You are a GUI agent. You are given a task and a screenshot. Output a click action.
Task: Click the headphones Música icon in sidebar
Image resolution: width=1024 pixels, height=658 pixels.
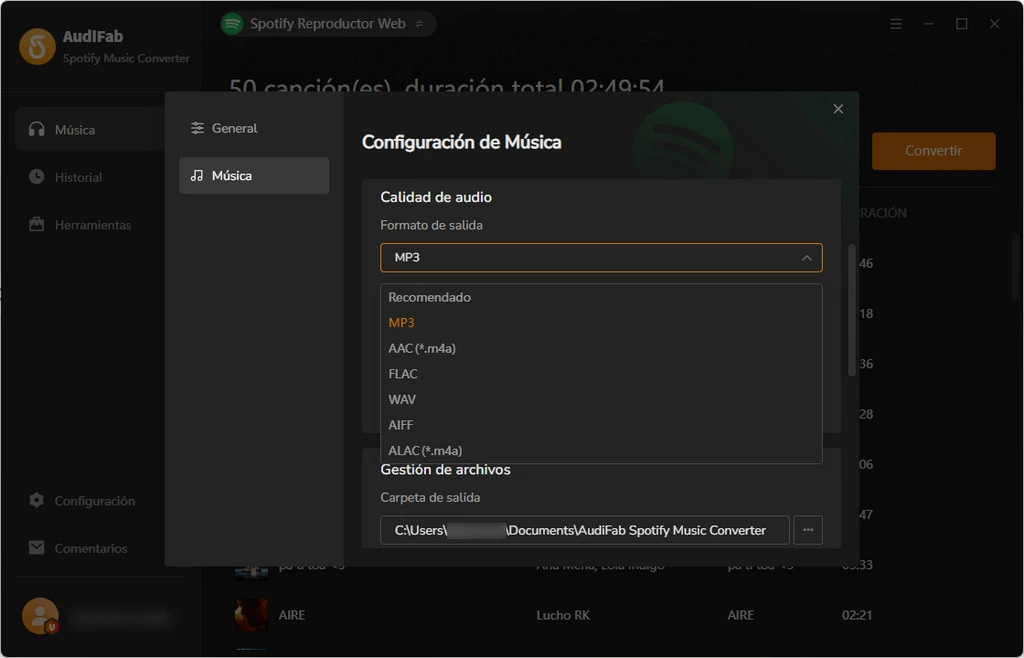pos(37,129)
